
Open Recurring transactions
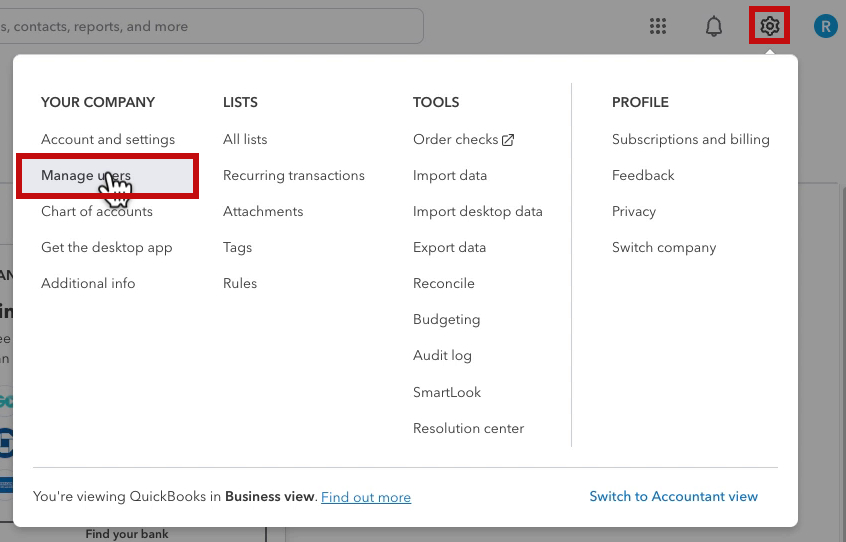(294, 175)
